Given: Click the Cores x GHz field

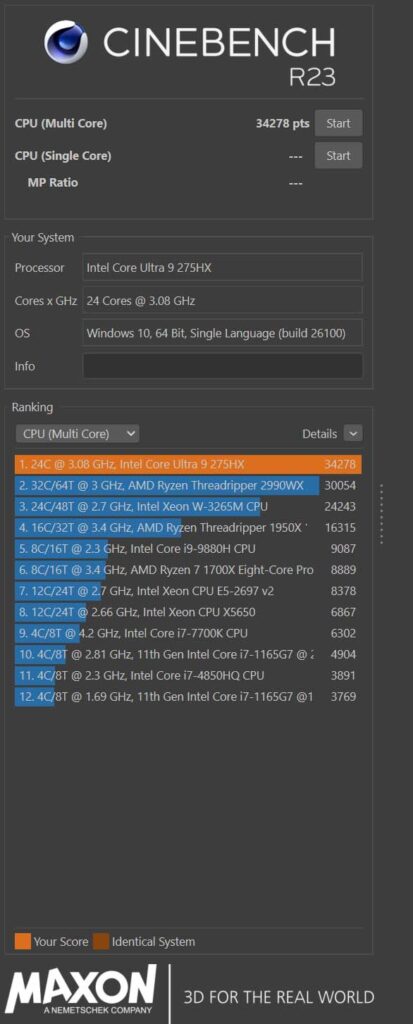Looking at the screenshot, I should 223,300.
